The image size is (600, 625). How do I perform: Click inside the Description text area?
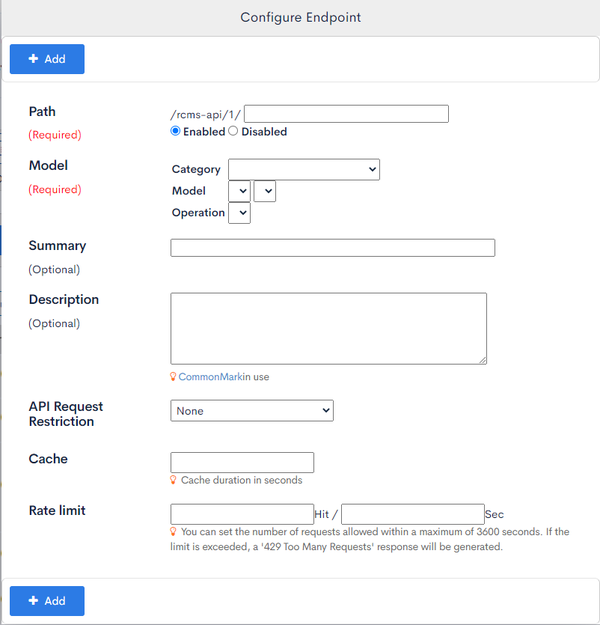(x=329, y=328)
